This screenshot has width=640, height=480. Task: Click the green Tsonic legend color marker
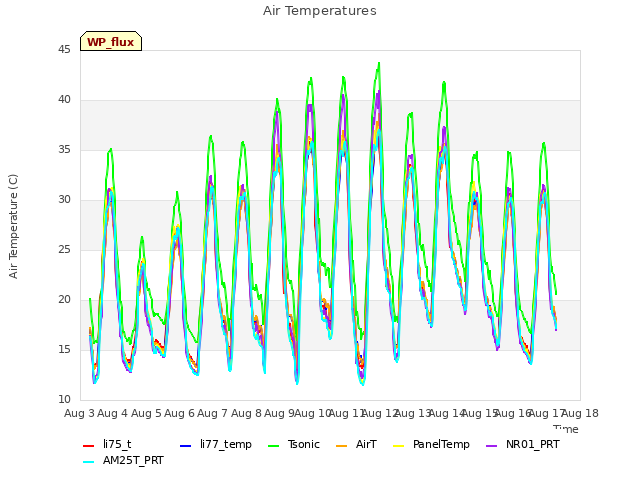pos(274,445)
